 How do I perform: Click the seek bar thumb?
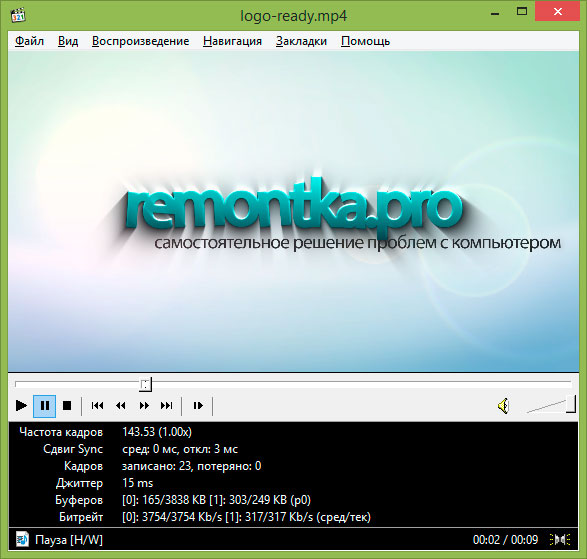coord(145,385)
